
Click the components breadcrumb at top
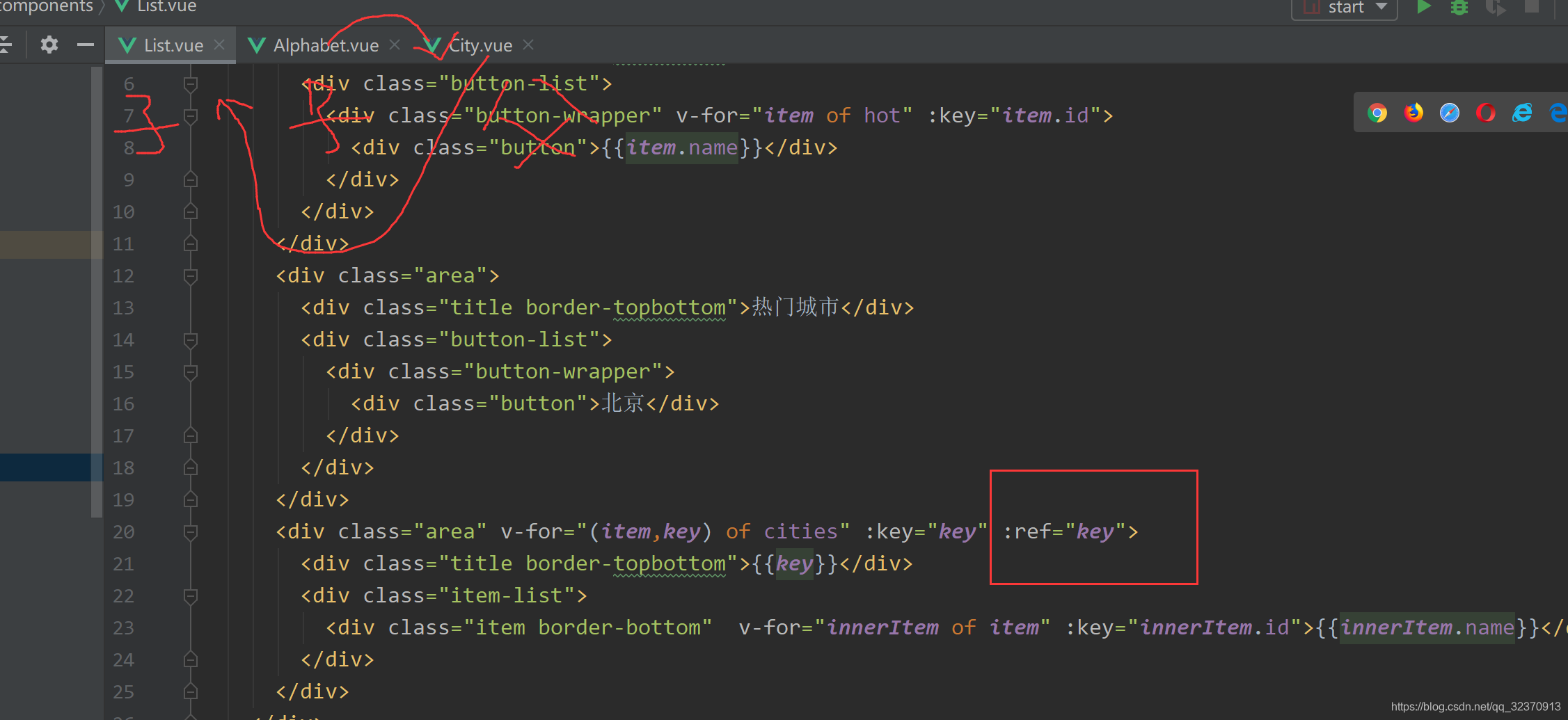click(x=46, y=6)
